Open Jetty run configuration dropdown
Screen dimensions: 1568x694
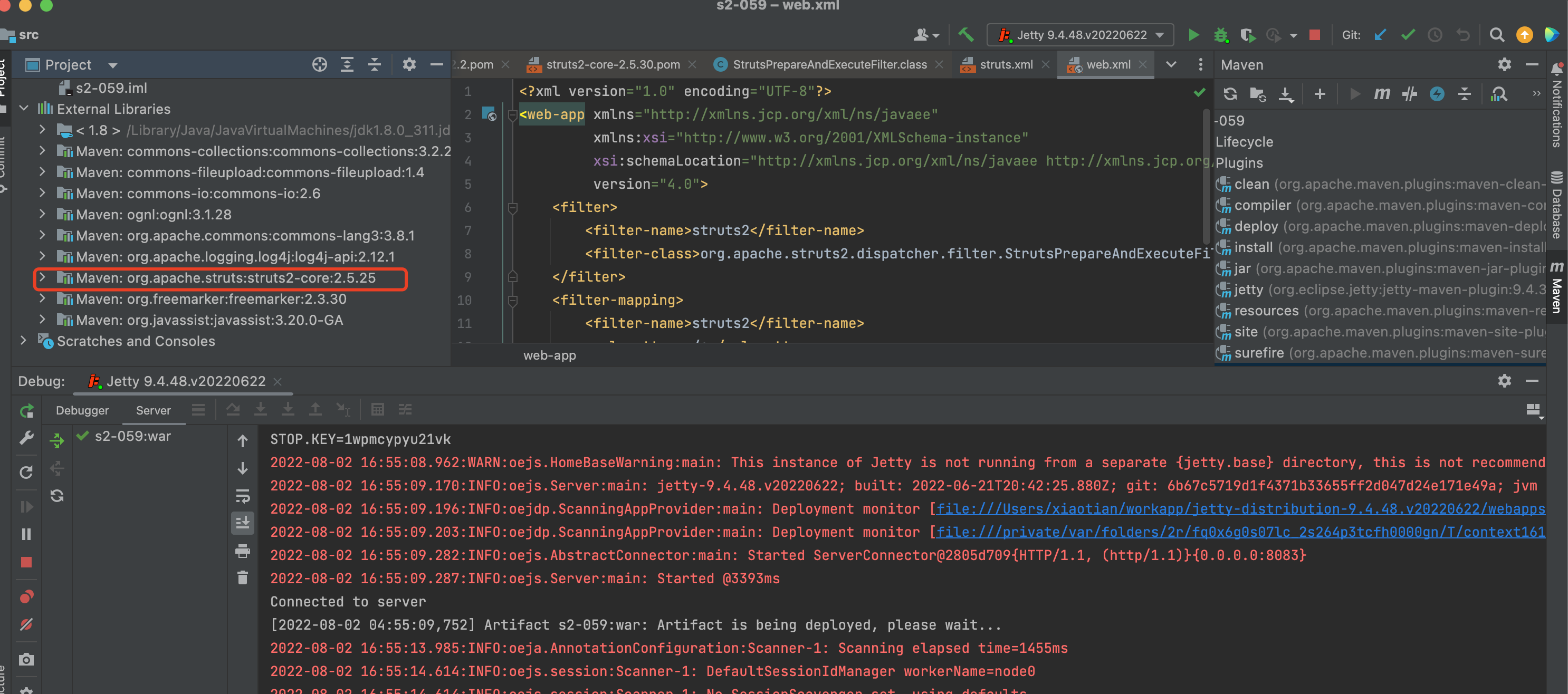(1081, 35)
